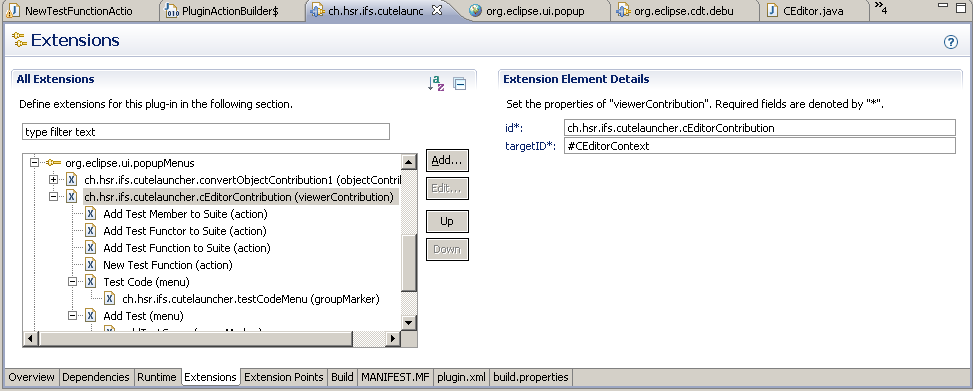Sort extensions alphabetically icon
Viewport: 973px width, 391px height.
(436, 83)
